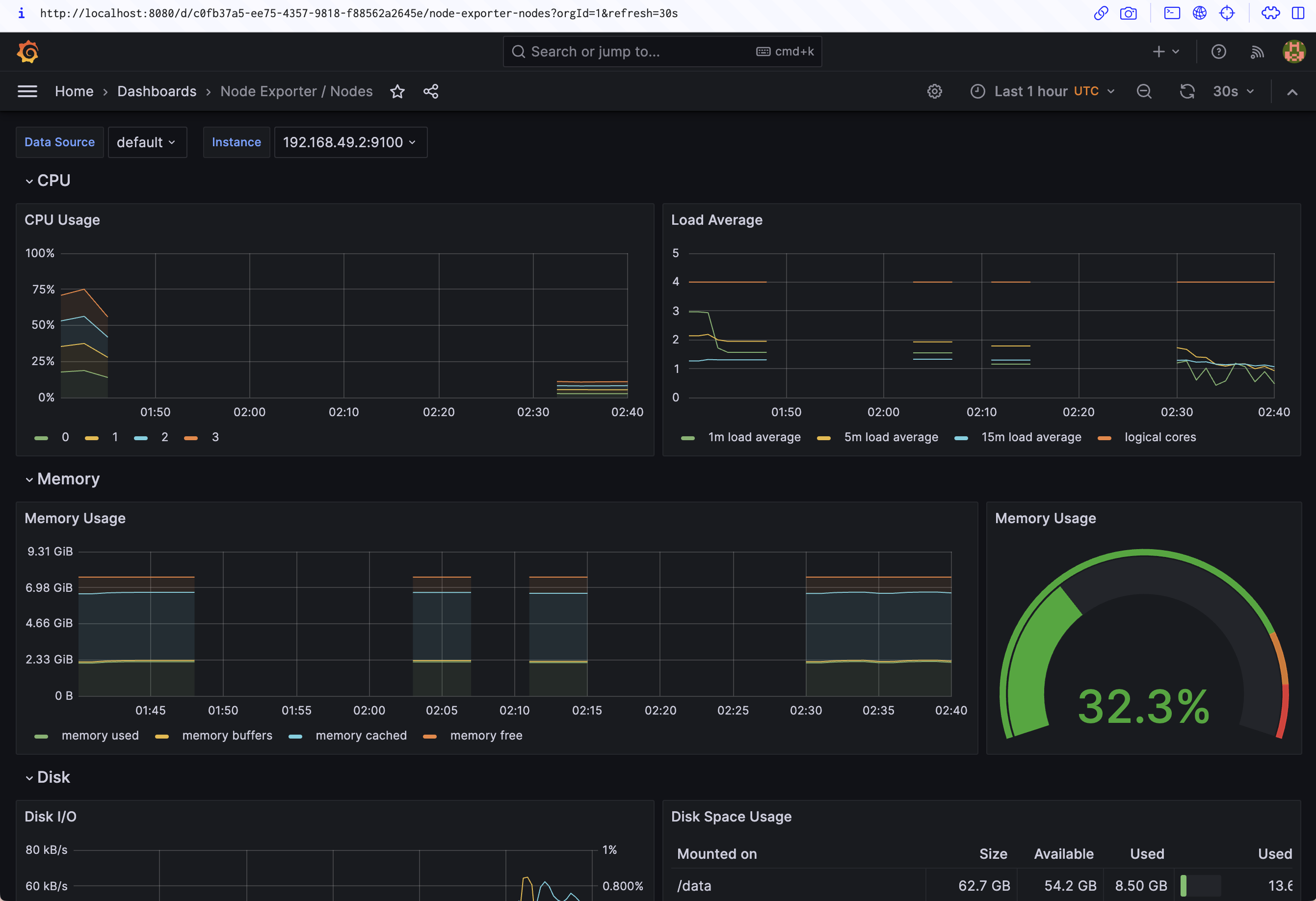Go to Home breadcrumb
This screenshot has width=1316, height=901.
pos(74,91)
